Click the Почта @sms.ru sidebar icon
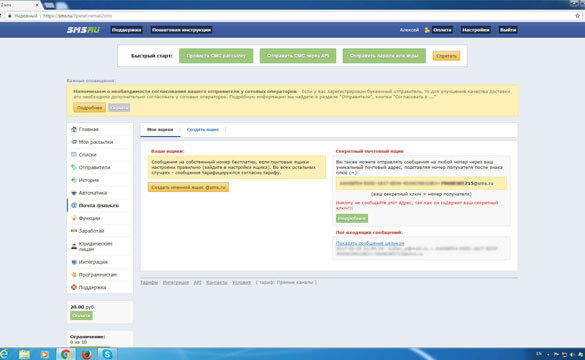Screen dimensions: 585x360 [74, 205]
